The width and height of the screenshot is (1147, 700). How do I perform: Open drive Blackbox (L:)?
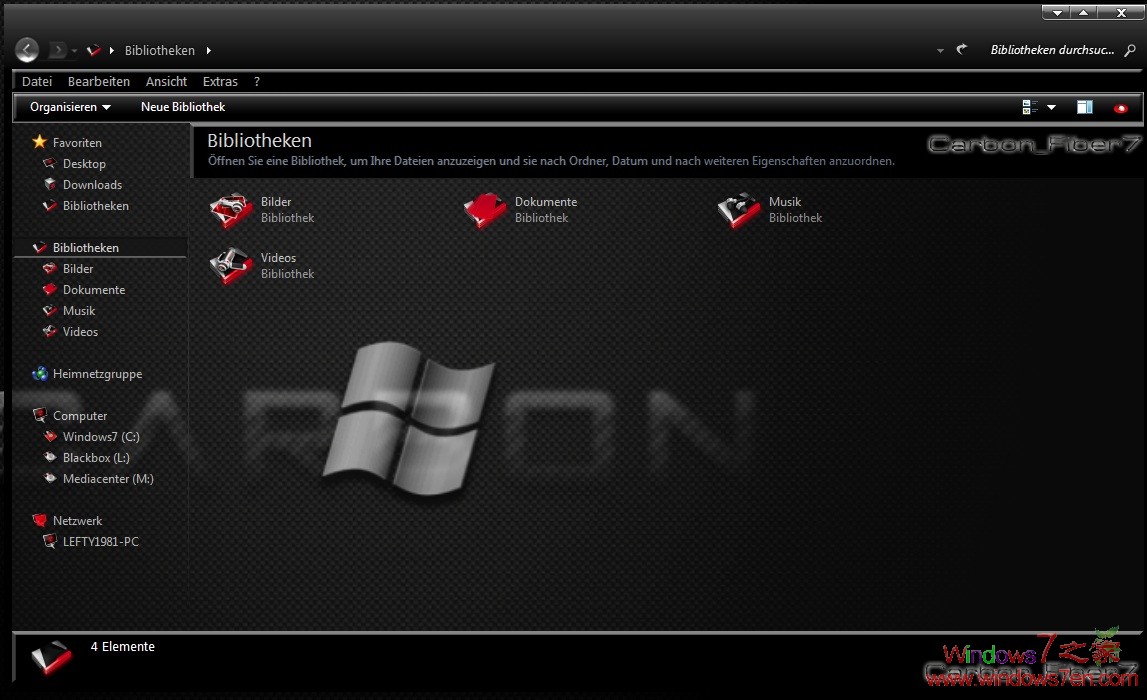click(x=96, y=457)
